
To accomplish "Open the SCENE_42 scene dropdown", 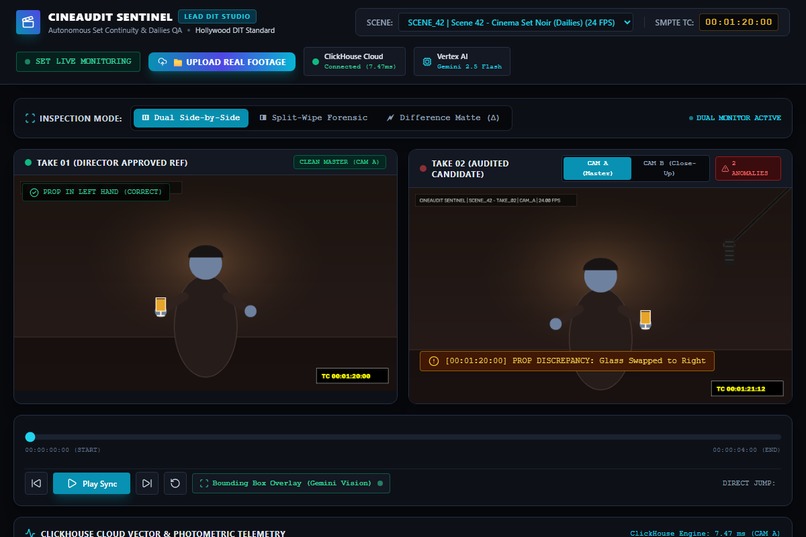I will click(x=515, y=23).
